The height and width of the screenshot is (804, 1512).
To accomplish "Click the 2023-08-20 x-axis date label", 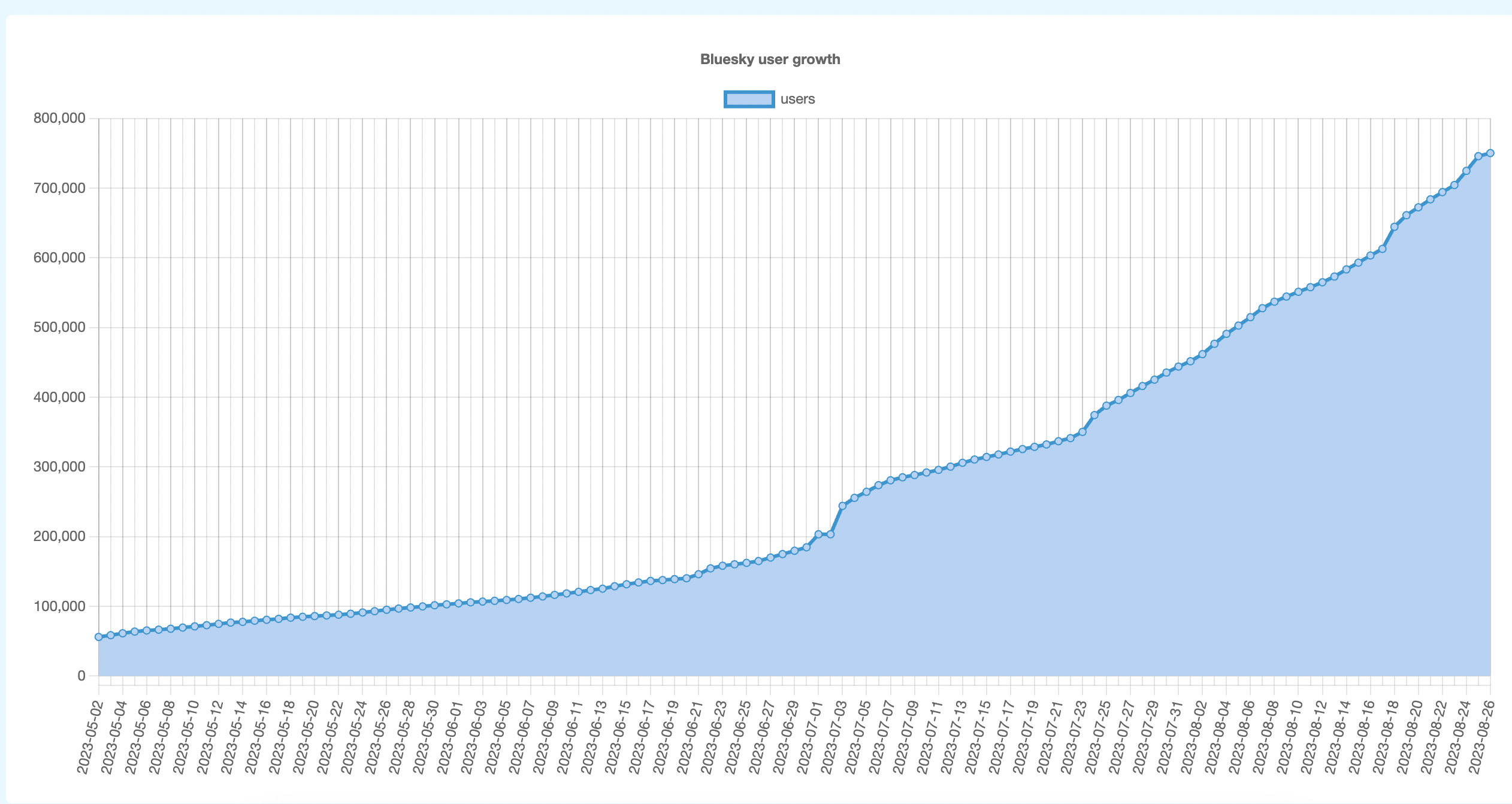I will [x=1409, y=737].
